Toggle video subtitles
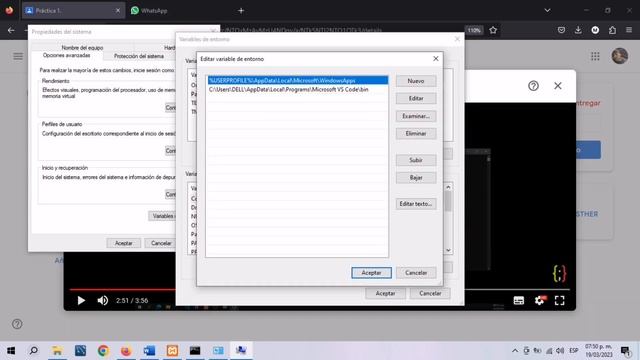 [519, 300]
